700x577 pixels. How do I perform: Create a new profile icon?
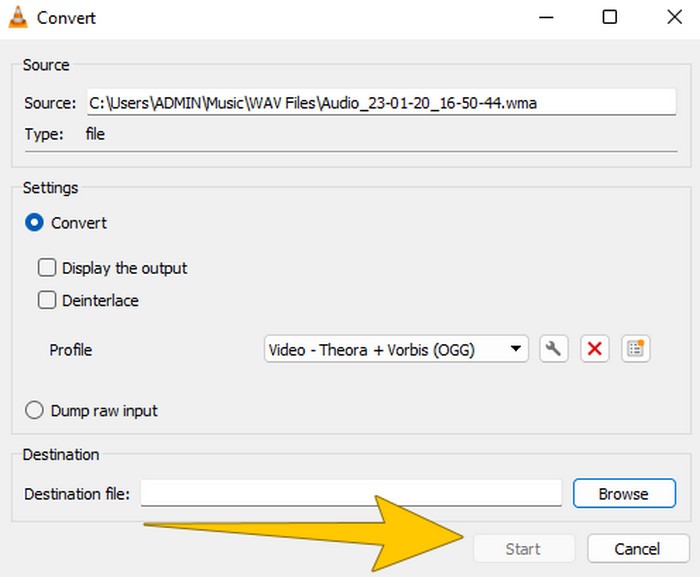[636, 349]
